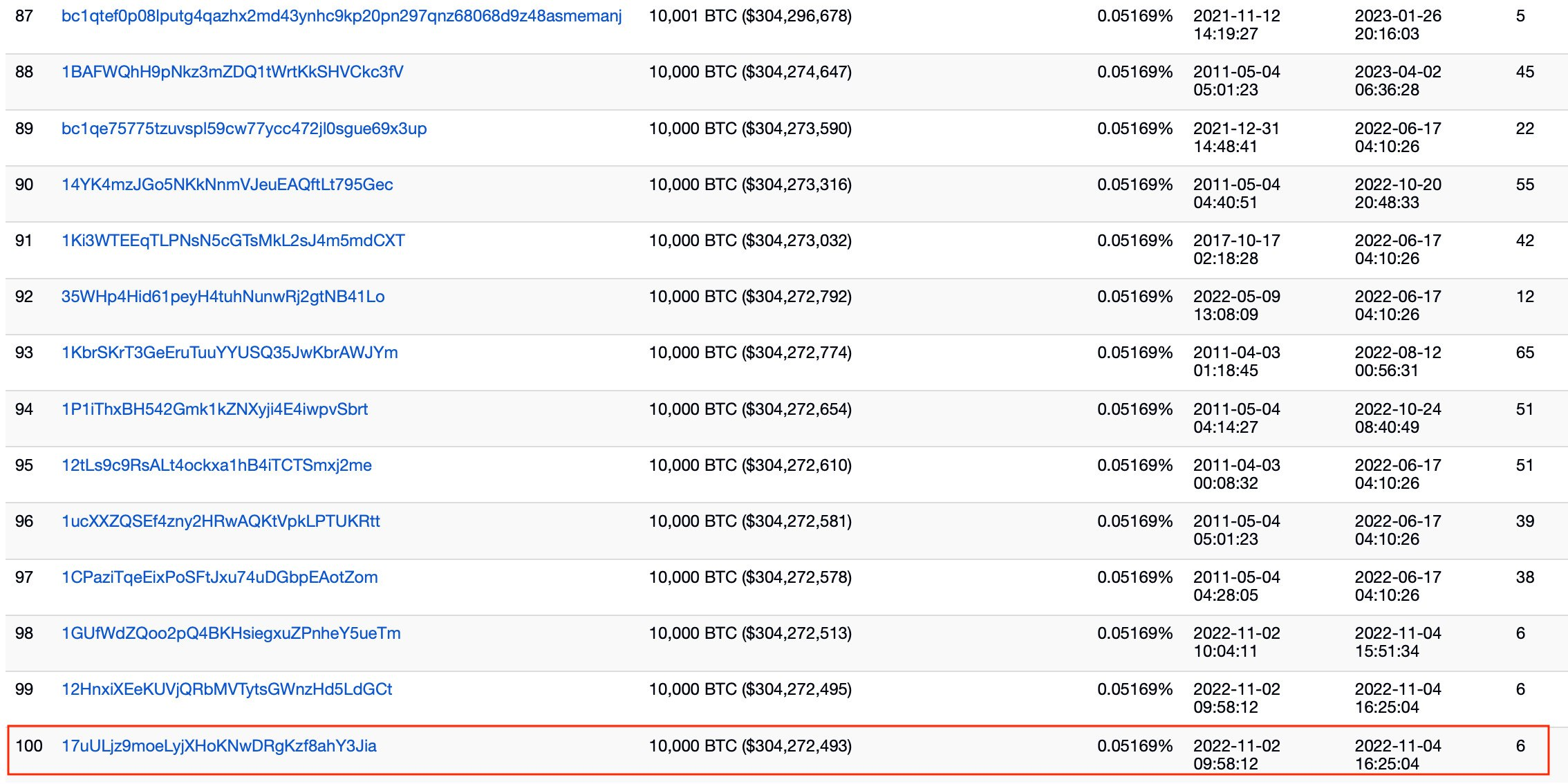
Task: Open address 1Ki3WTEEqTLPNsN5cGTsMkL2sJ4m5mdCXT
Action: [x=233, y=241]
